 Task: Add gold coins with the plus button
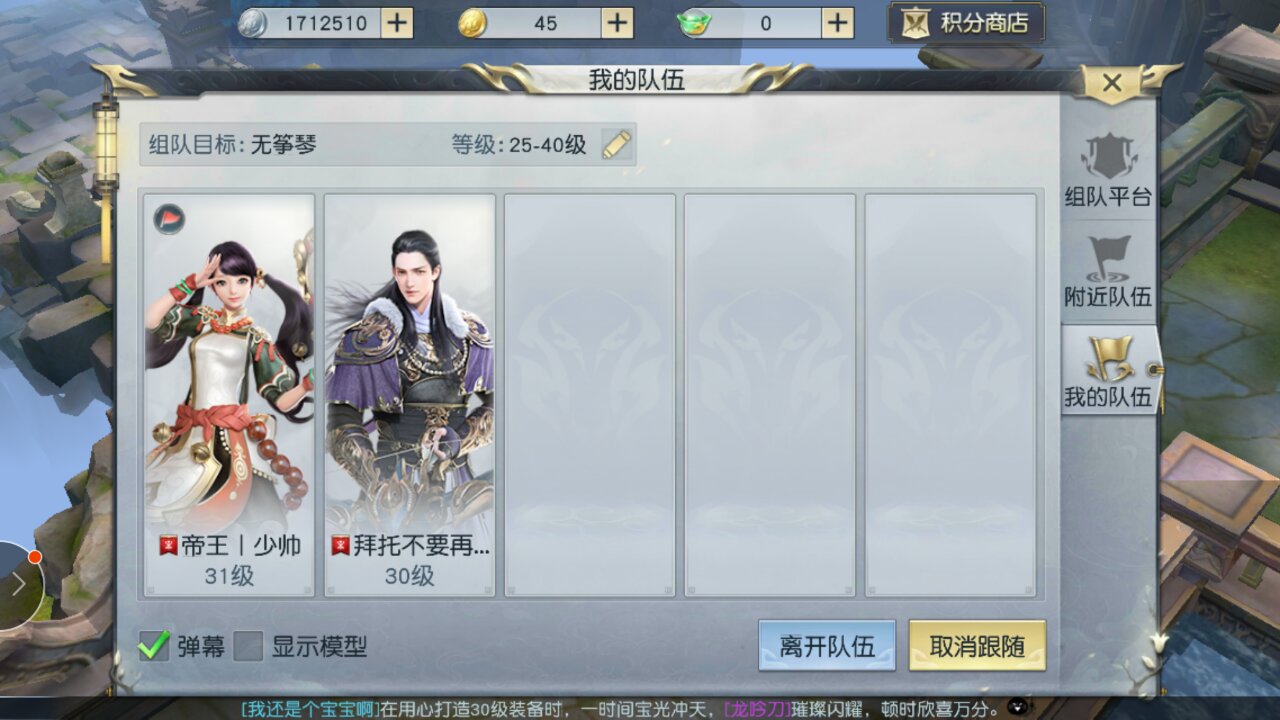click(617, 23)
